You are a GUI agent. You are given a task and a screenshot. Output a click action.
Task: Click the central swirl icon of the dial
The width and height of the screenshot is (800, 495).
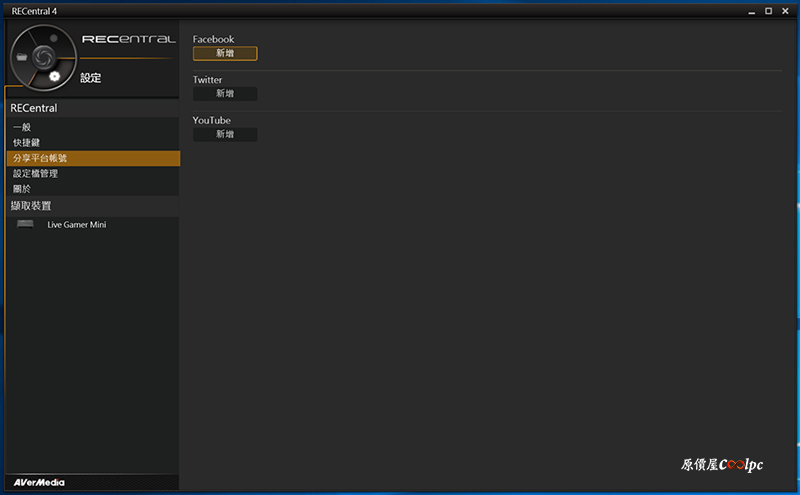(x=43, y=57)
